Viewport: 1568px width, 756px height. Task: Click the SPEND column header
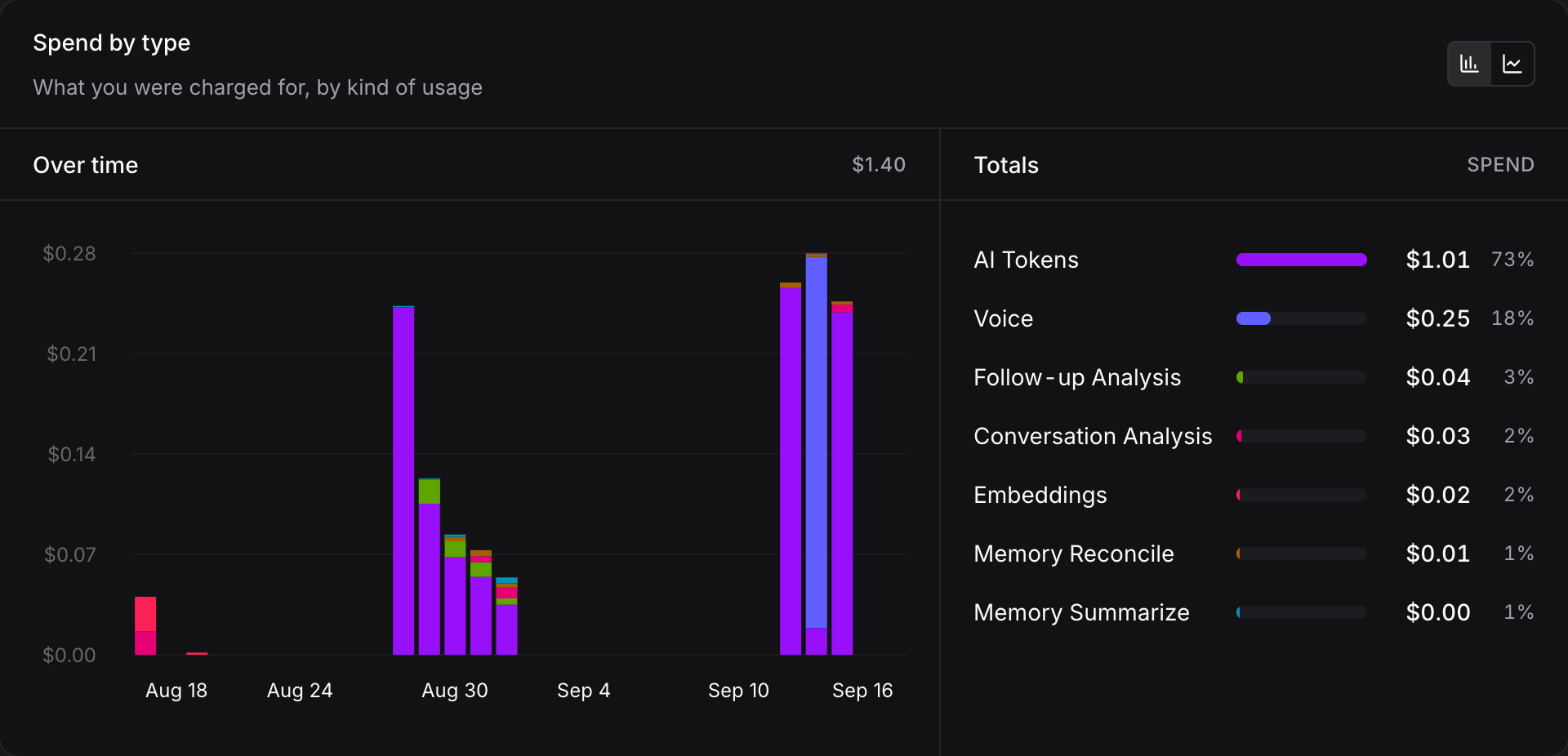click(1500, 165)
